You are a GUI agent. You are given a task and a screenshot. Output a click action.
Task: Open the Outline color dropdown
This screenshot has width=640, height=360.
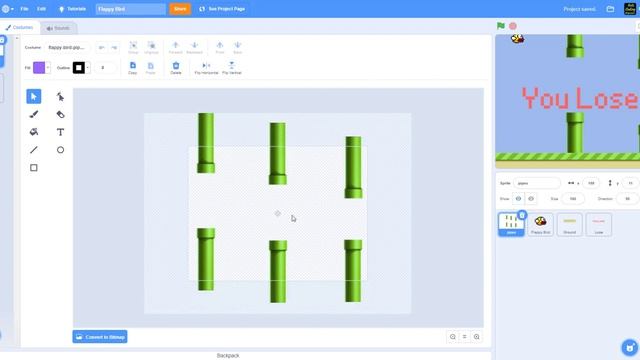tap(88, 68)
